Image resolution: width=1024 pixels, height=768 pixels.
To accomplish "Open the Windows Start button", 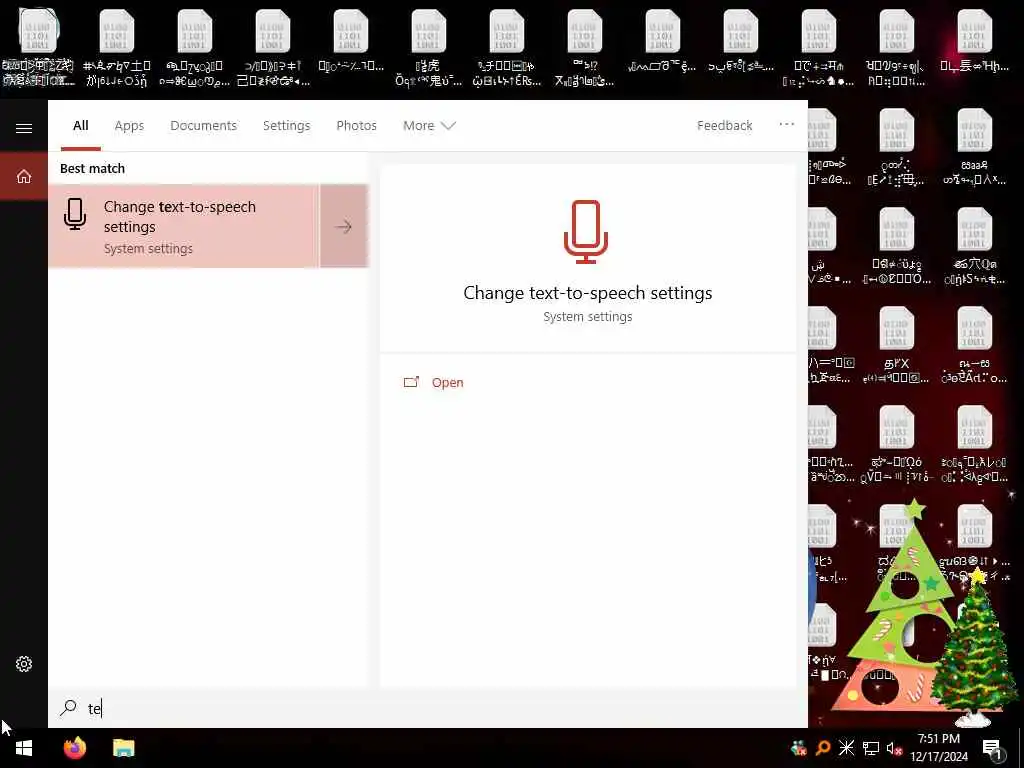I will (x=24, y=748).
